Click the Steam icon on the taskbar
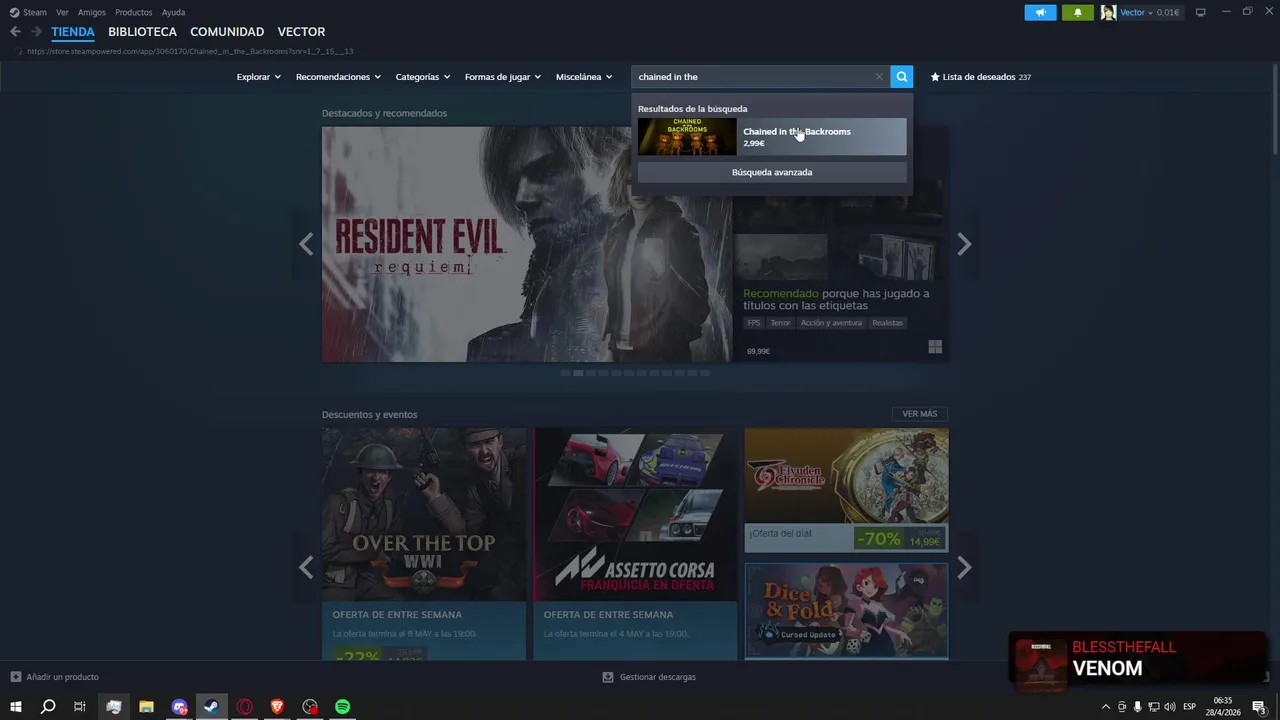1280x720 pixels. coord(211,707)
